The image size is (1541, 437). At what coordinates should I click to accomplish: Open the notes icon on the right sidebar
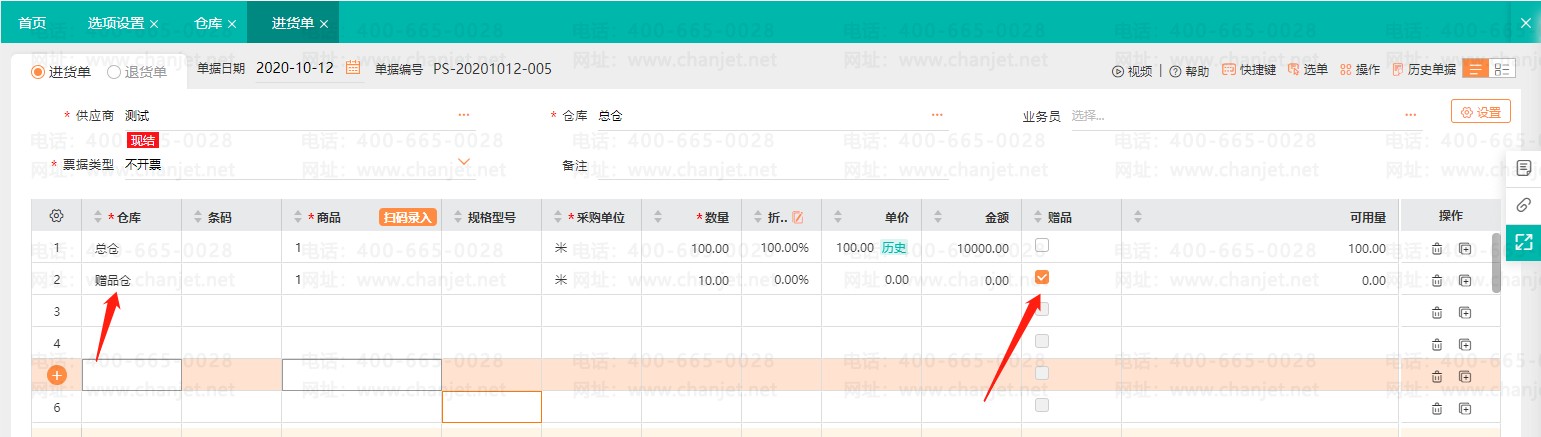click(1524, 167)
